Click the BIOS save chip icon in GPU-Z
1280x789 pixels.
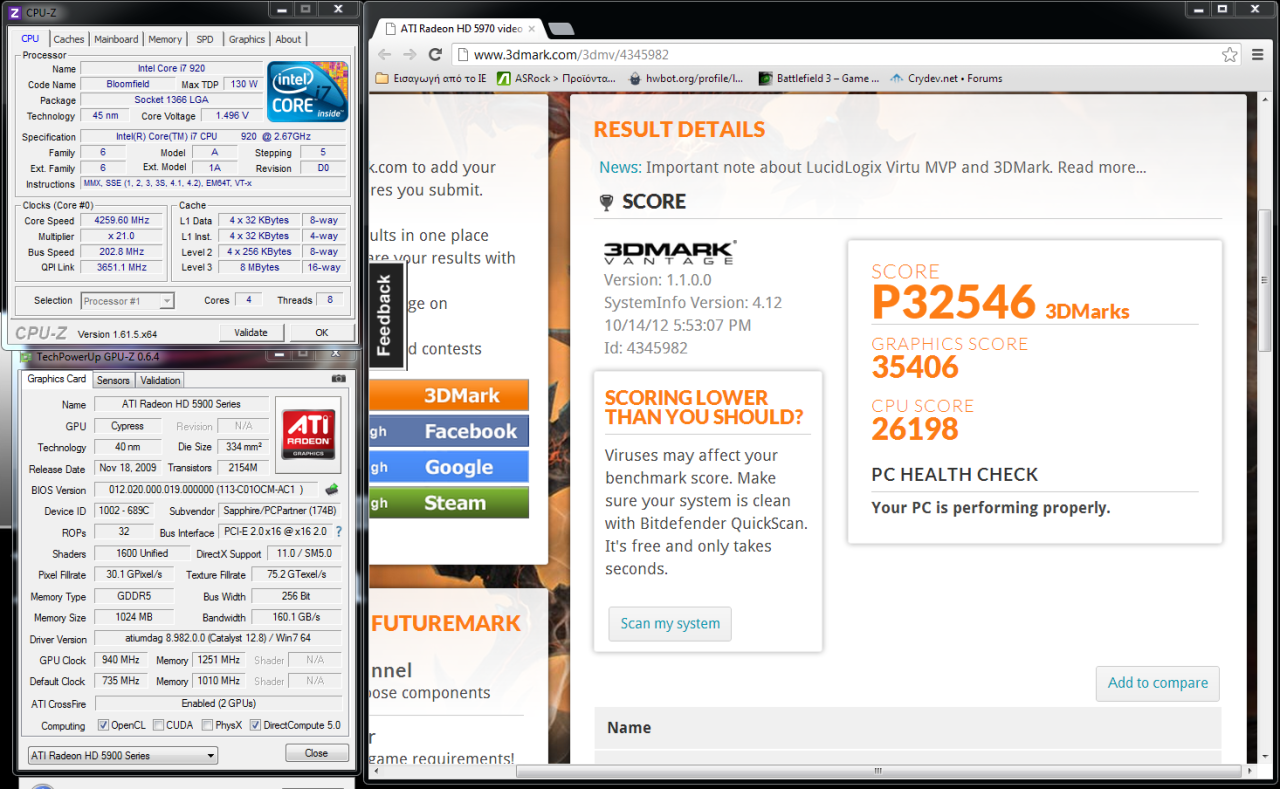tap(331, 490)
